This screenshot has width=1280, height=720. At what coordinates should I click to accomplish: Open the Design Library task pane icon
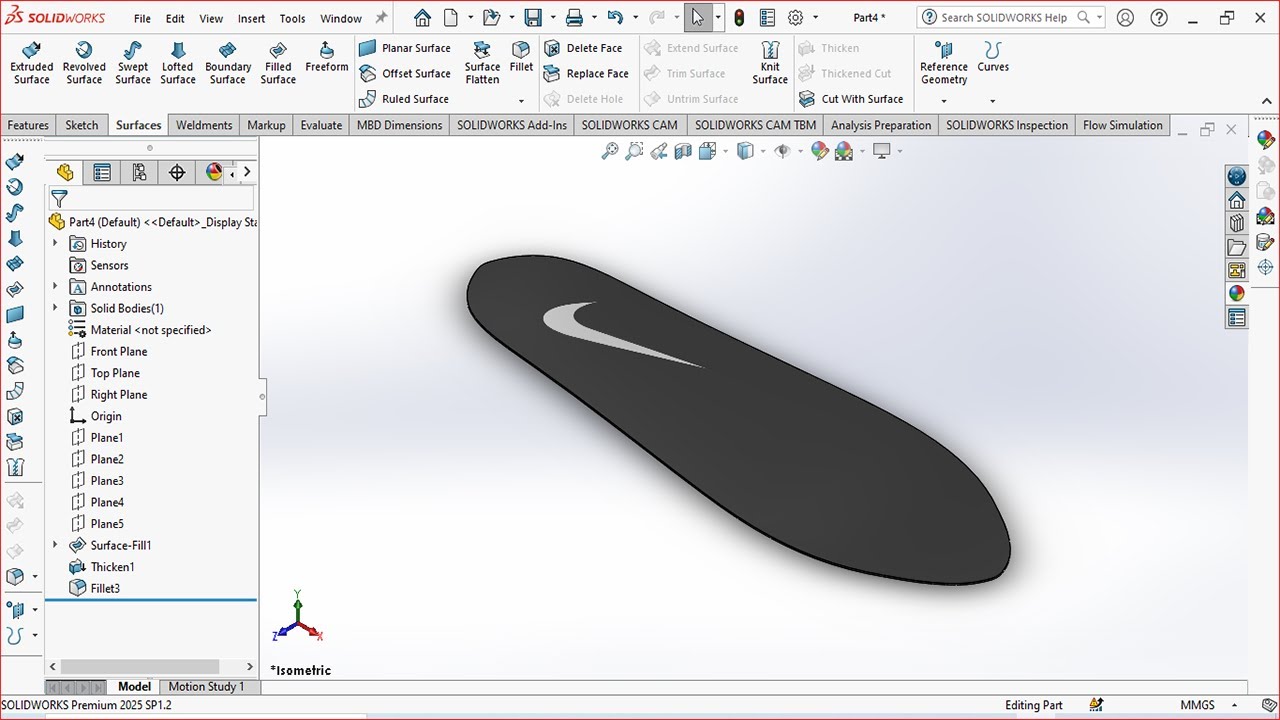click(1237, 223)
